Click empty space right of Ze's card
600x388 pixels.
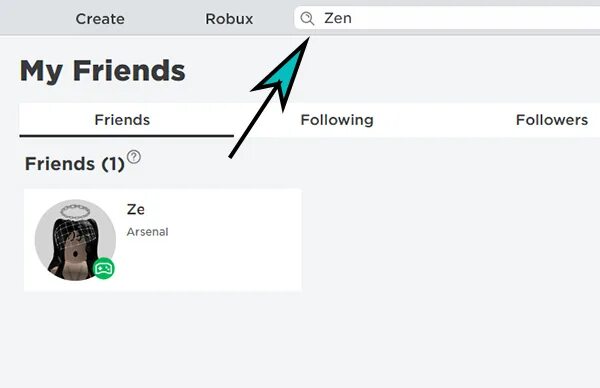448,240
